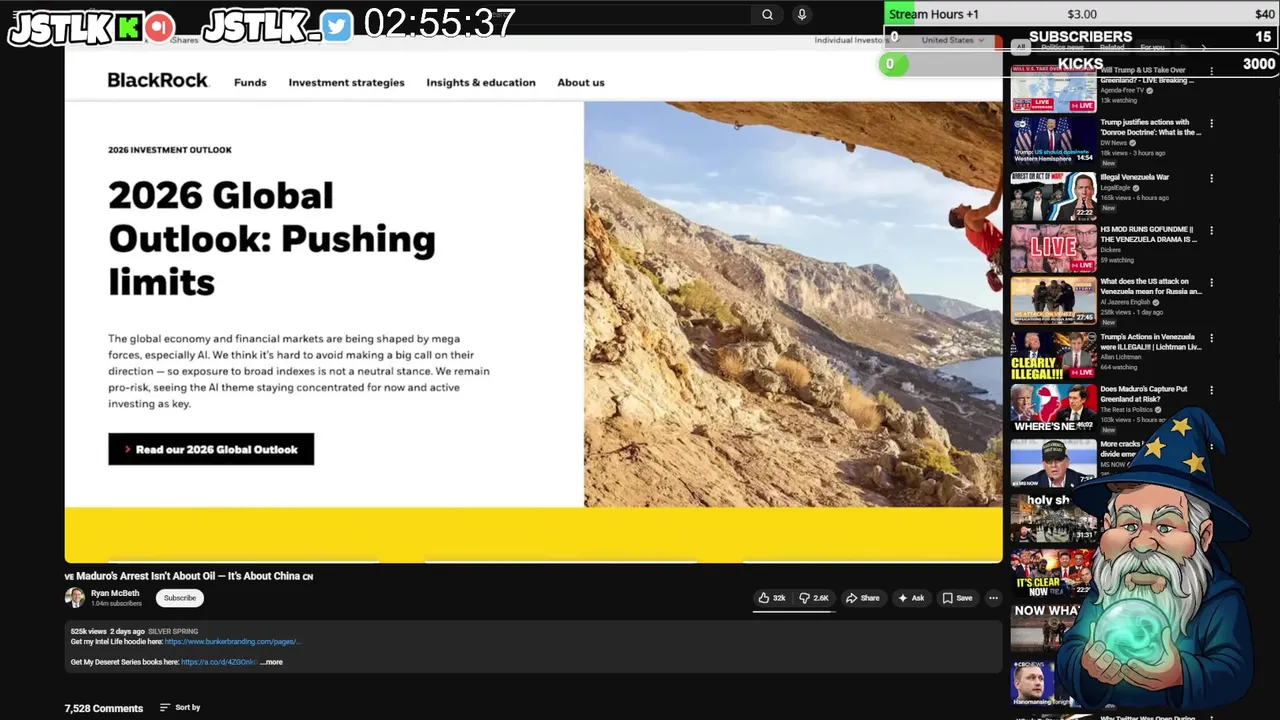This screenshot has width=1280, height=720.
Task: Open WHERE'S NEXT Greenland thumbnail
Action: (1053, 407)
